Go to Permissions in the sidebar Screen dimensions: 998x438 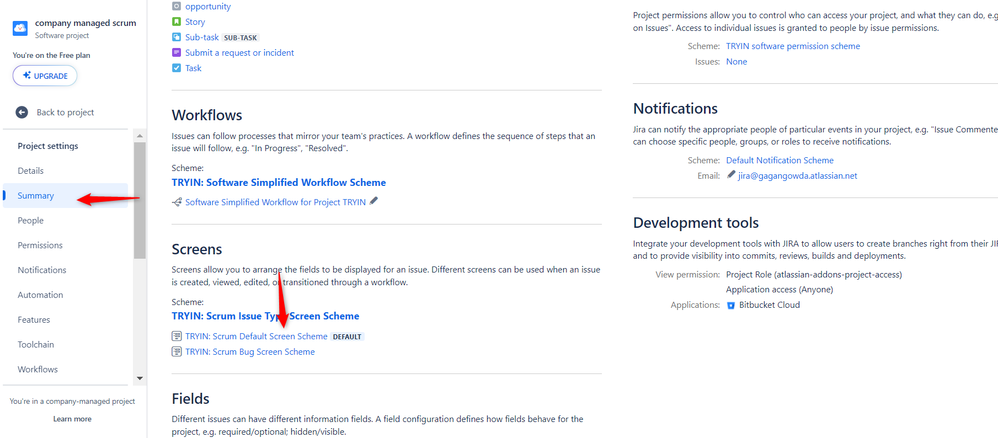coord(40,245)
